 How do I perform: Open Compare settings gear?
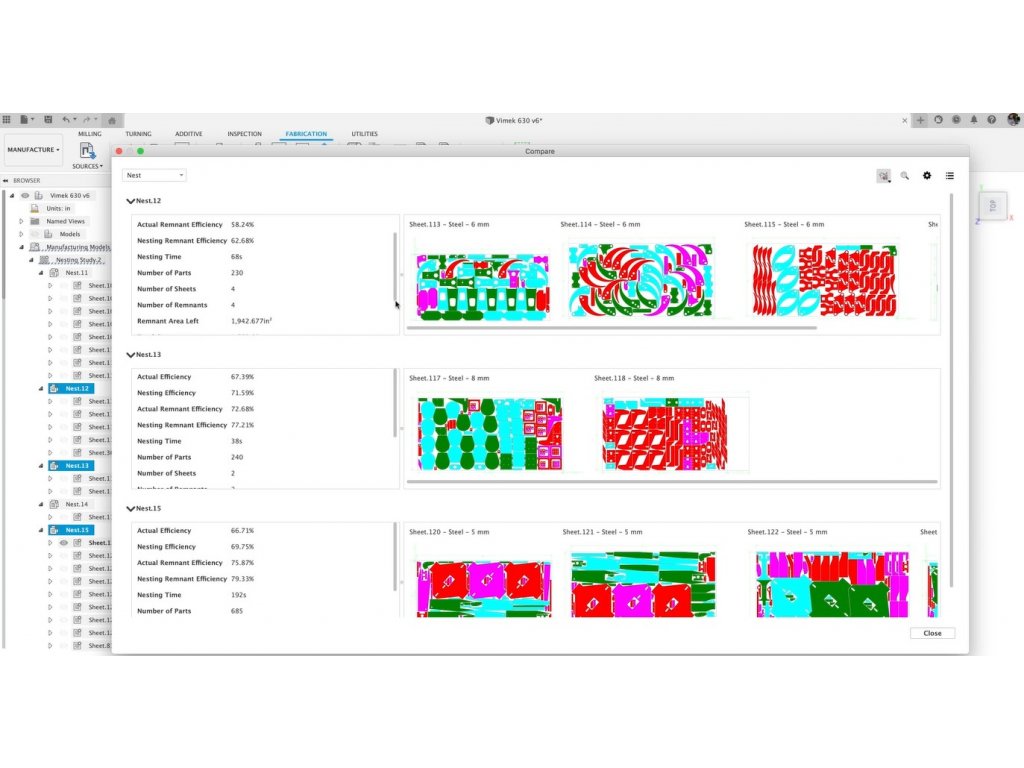coord(927,176)
